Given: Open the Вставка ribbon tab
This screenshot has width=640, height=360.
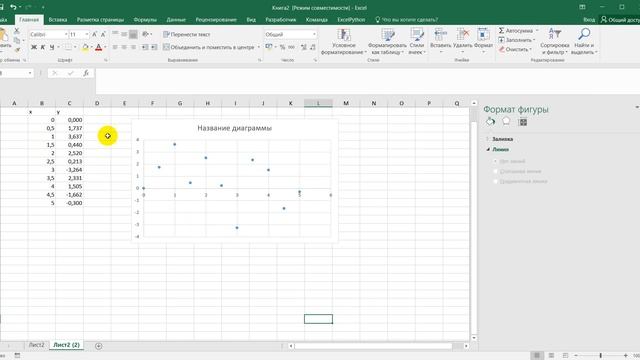Looking at the screenshot, I should pos(58,20).
